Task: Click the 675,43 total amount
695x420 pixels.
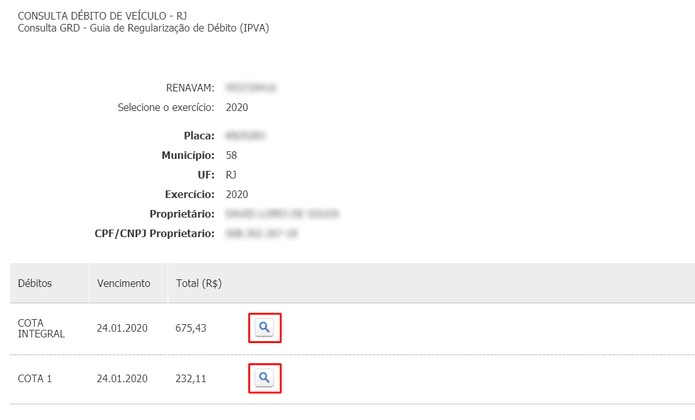Action: tap(191, 328)
